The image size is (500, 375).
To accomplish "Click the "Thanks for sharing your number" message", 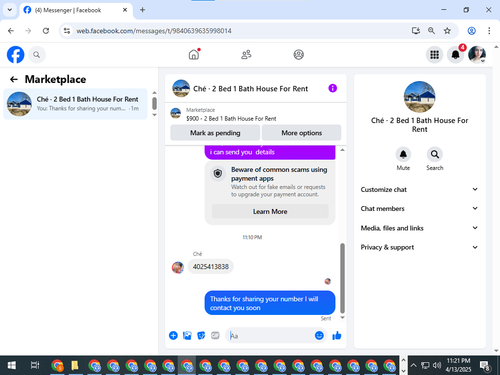I will click(x=270, y=303).
